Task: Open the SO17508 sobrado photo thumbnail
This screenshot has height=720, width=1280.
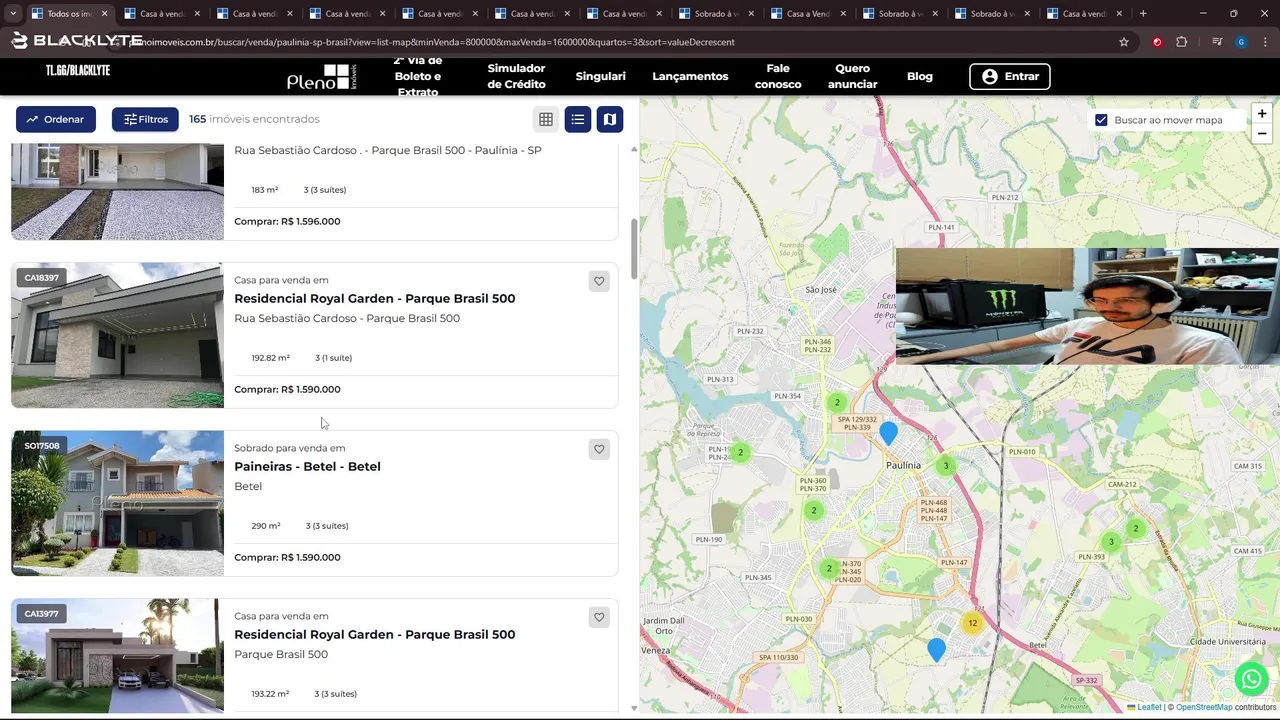Action: click(118, 503)
